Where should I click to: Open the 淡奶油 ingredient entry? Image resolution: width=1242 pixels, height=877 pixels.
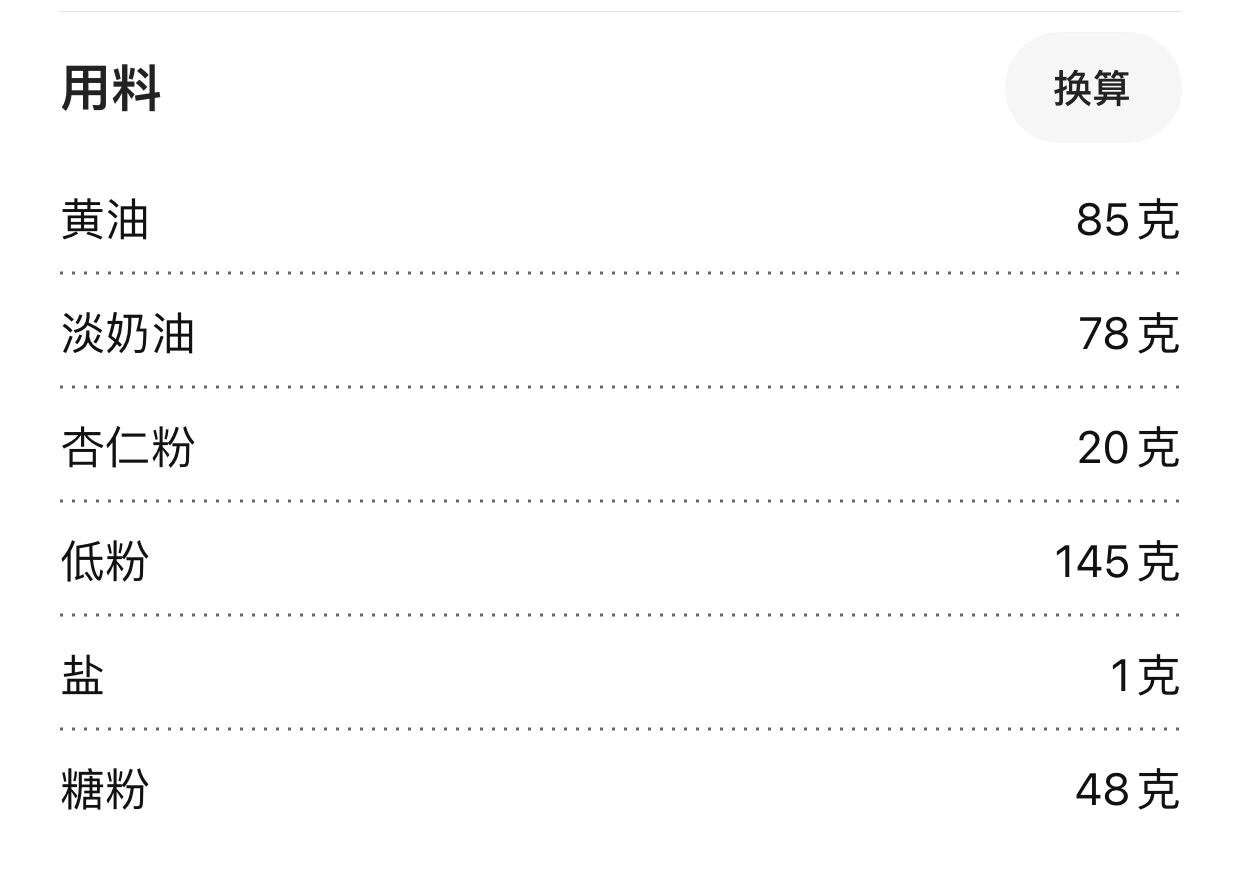point(128,334)
